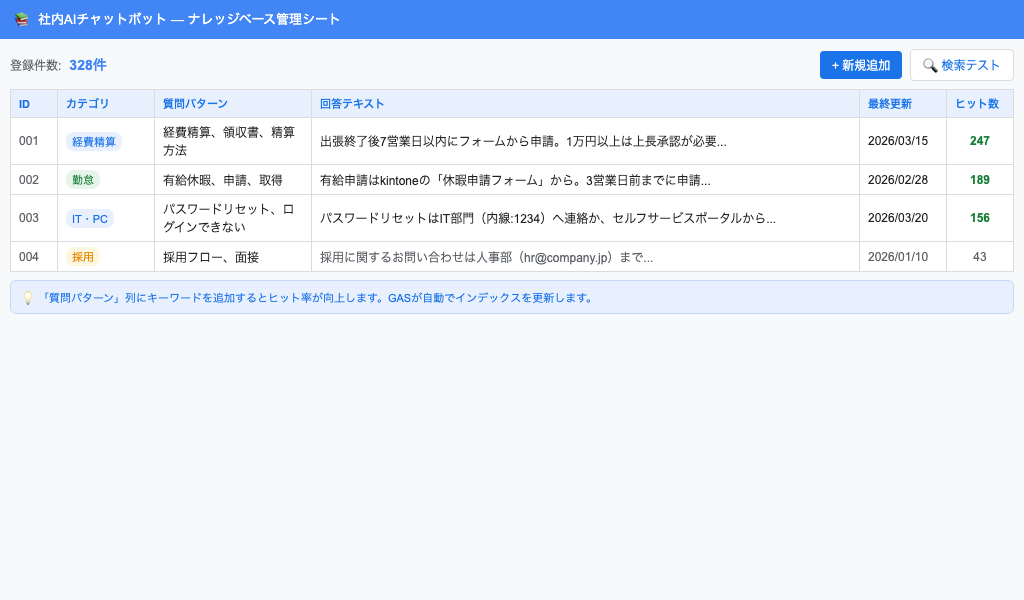Click the lightbulb tip icon
1024x600 pixels.
point(27,298)
